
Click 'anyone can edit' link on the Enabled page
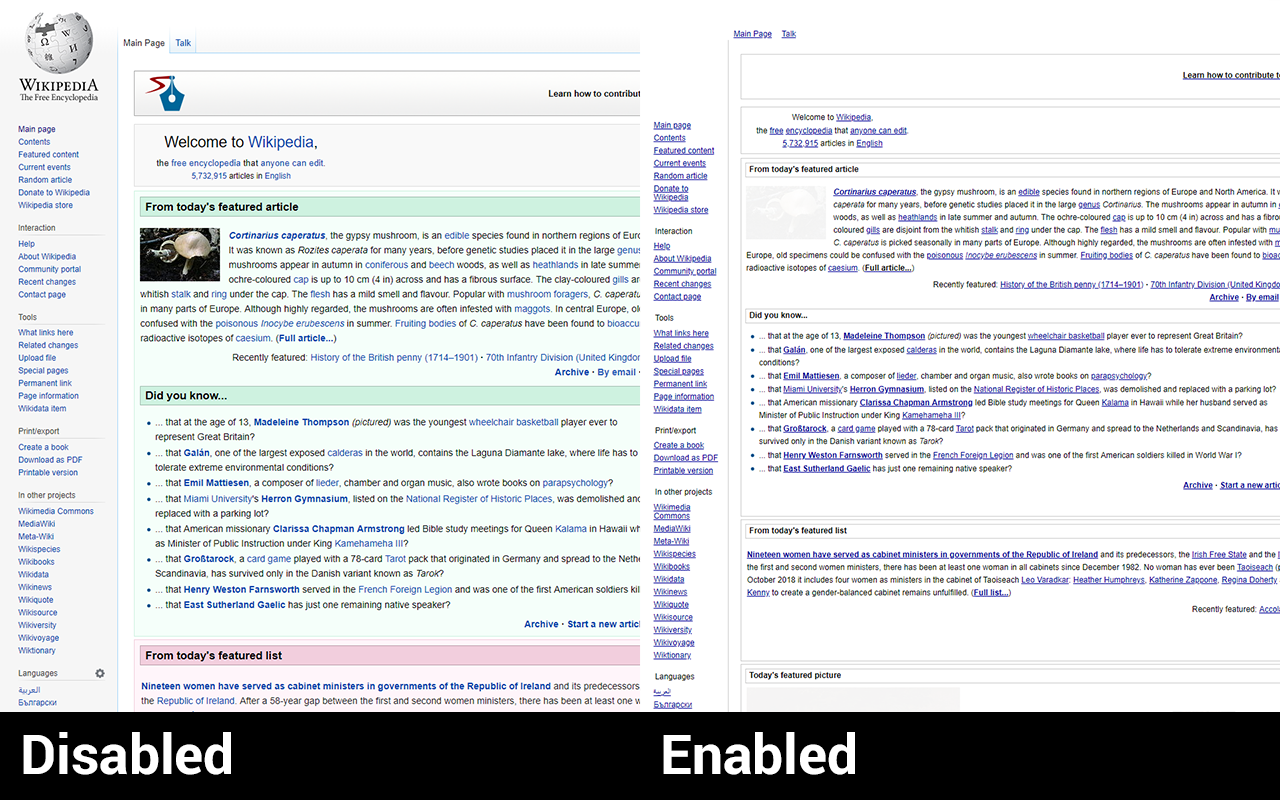coord(879,130)
